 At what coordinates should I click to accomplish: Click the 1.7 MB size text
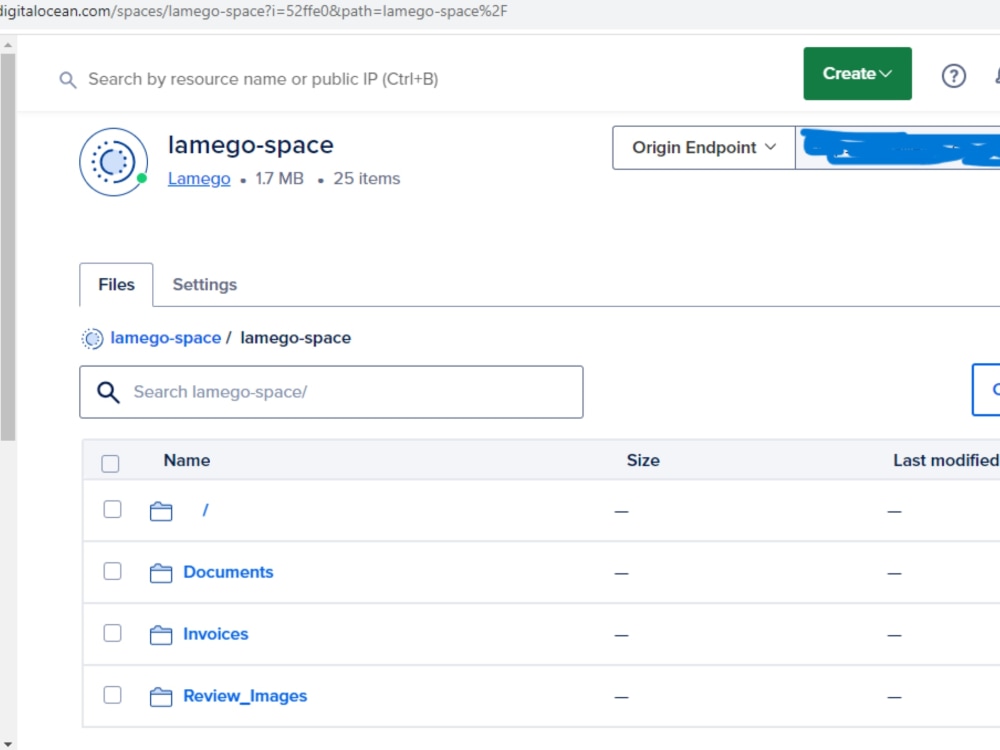tap(279, 179)
